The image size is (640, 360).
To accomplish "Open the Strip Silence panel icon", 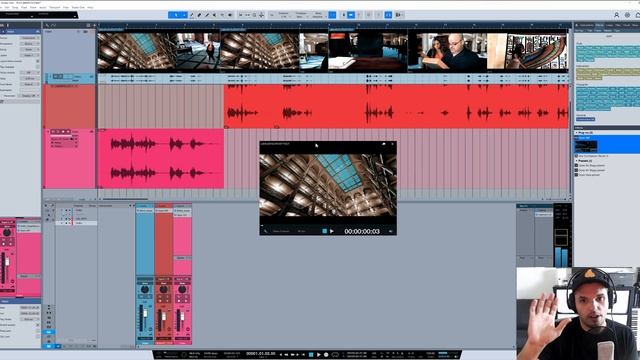I will coord(247,15).
